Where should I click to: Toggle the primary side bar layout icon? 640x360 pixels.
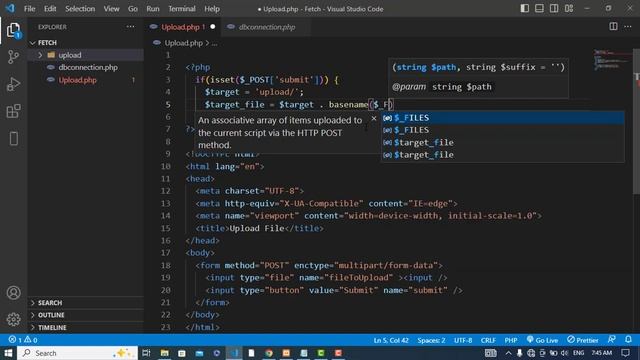tap(525, 9)
